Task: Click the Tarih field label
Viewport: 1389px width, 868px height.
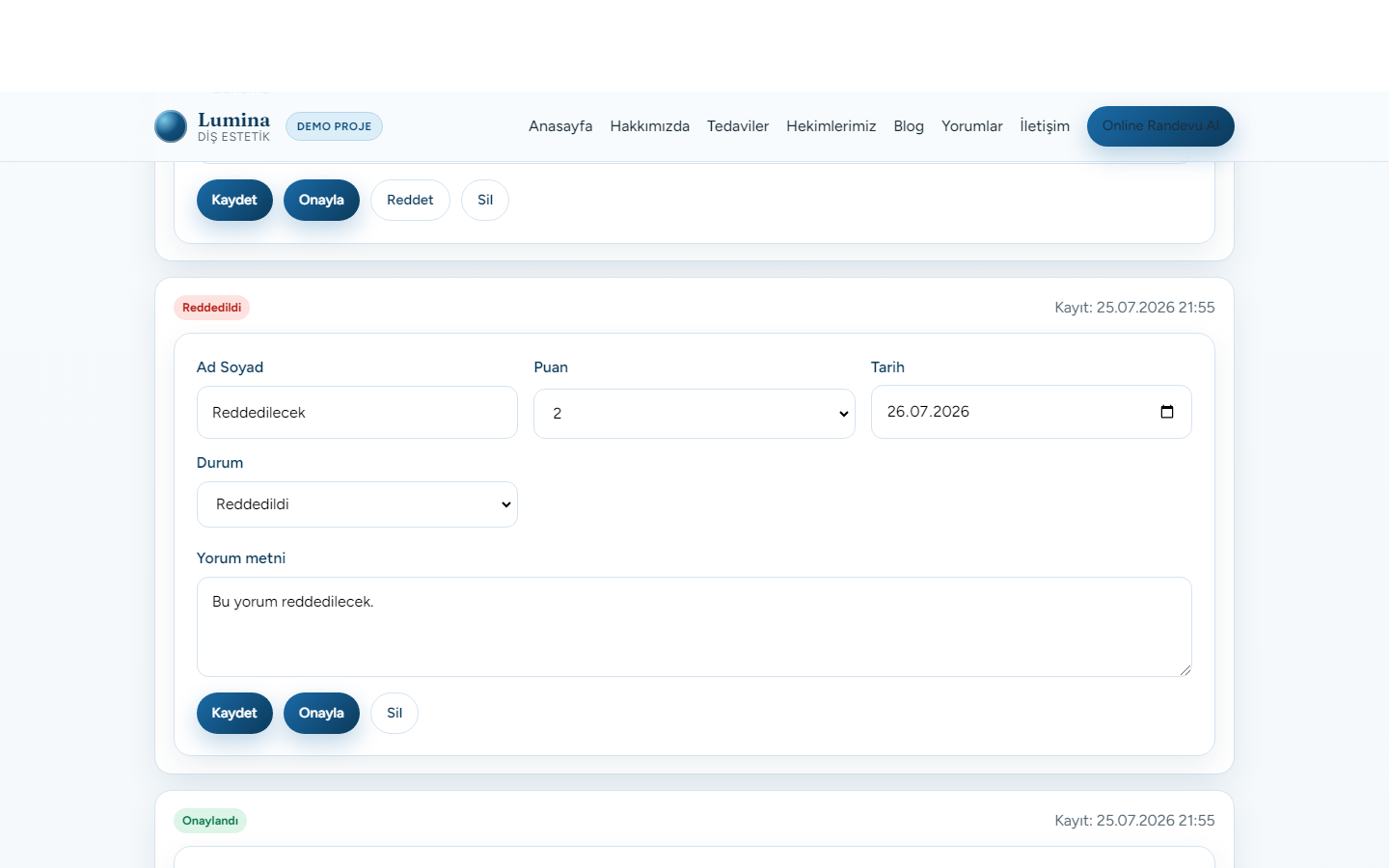Action: tap(887, 367)
